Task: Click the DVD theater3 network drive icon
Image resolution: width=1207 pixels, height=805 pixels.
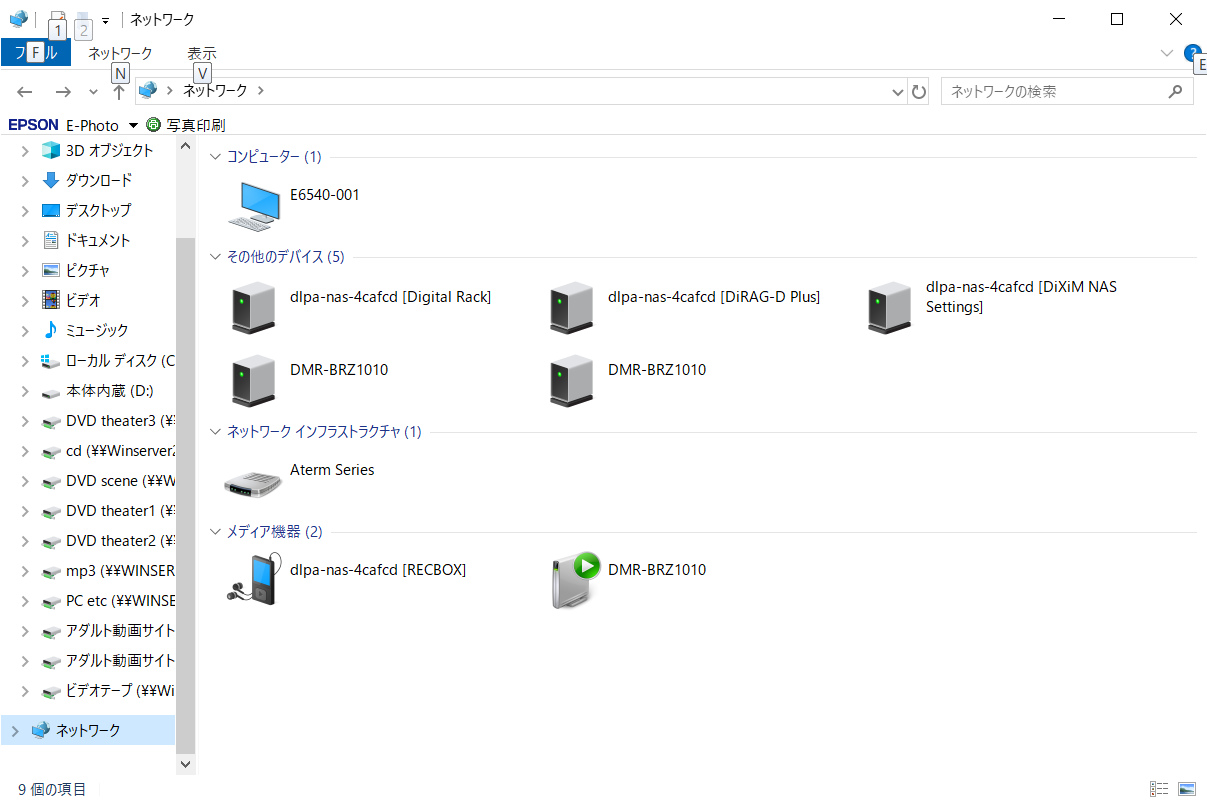Action: [x=51, y=422]
